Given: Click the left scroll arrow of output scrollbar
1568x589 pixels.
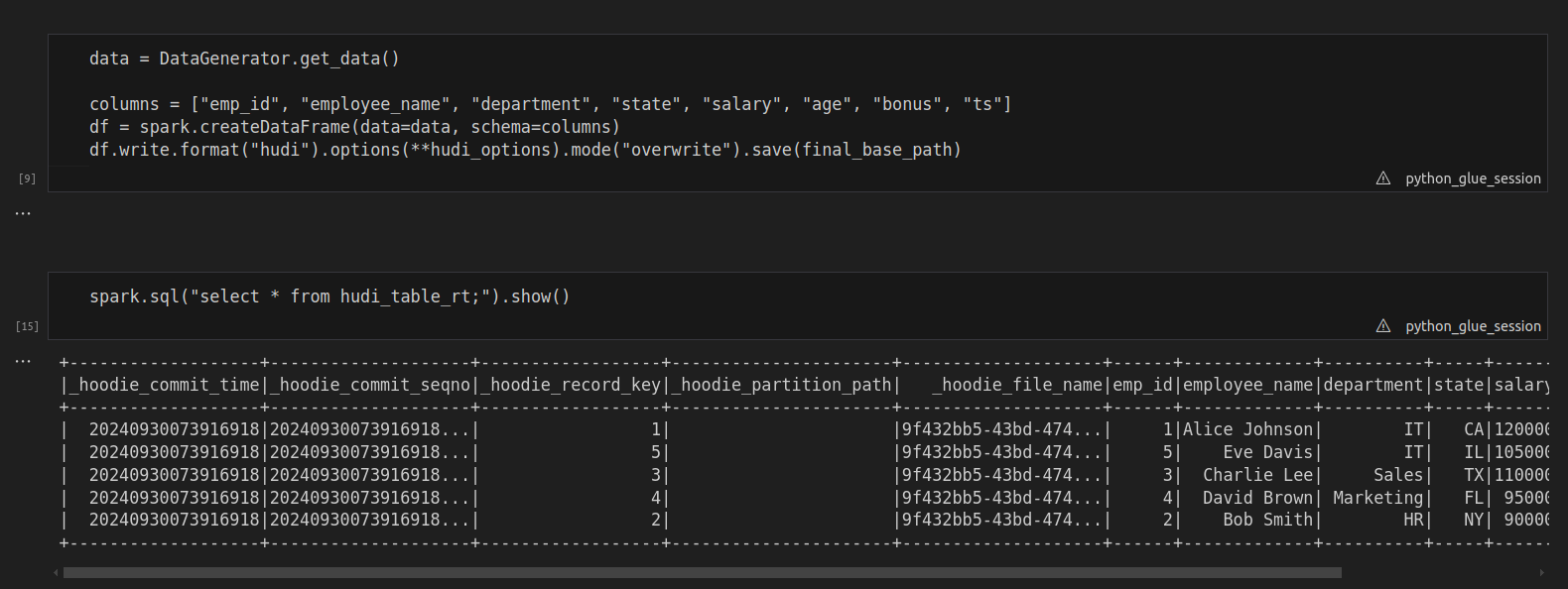Looking at the screenshot, I should click(x=56, y=572).
